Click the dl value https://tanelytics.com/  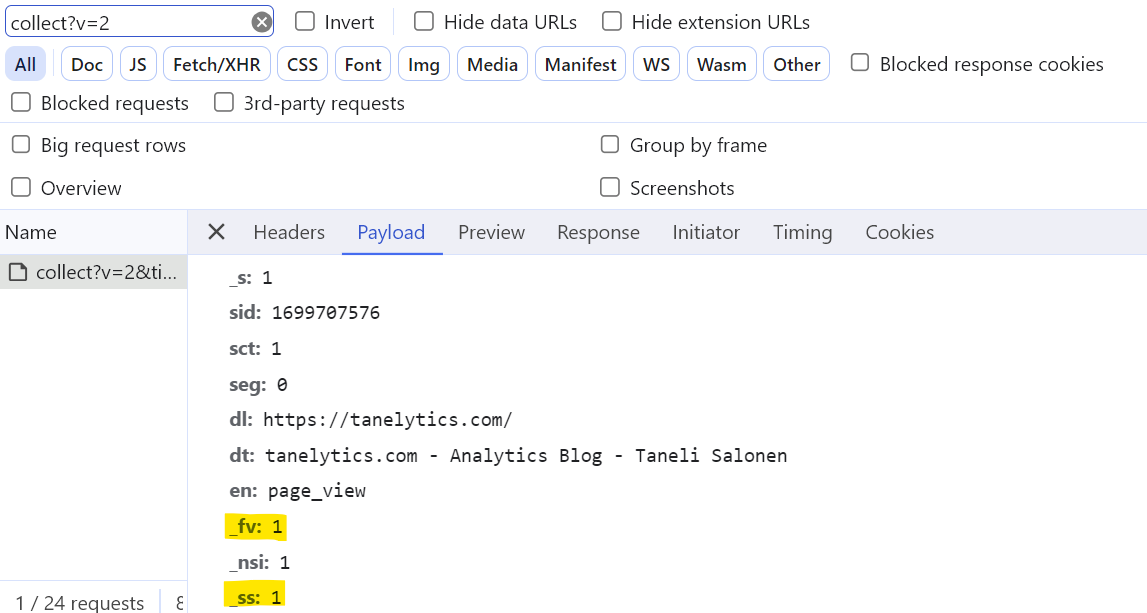[388, 420]
